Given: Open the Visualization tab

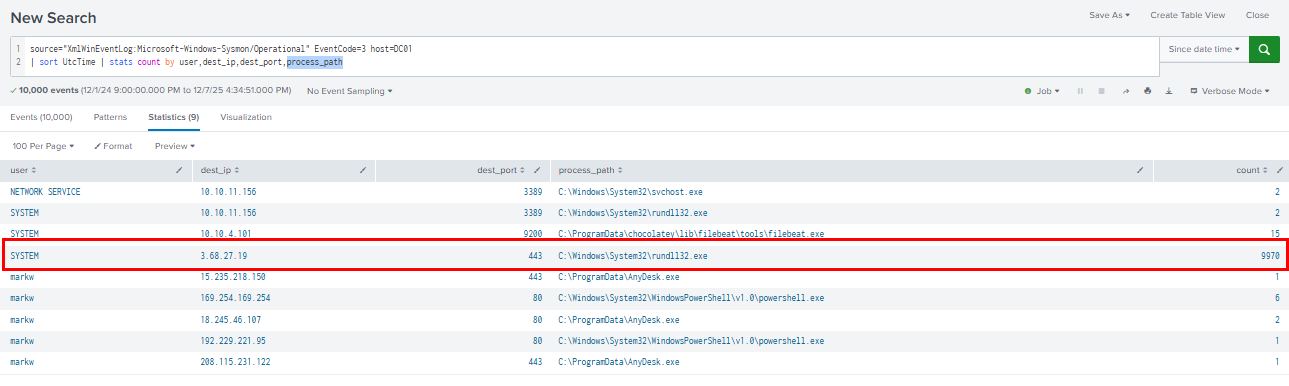Looking at the screenshot, I should click(246, 117).
